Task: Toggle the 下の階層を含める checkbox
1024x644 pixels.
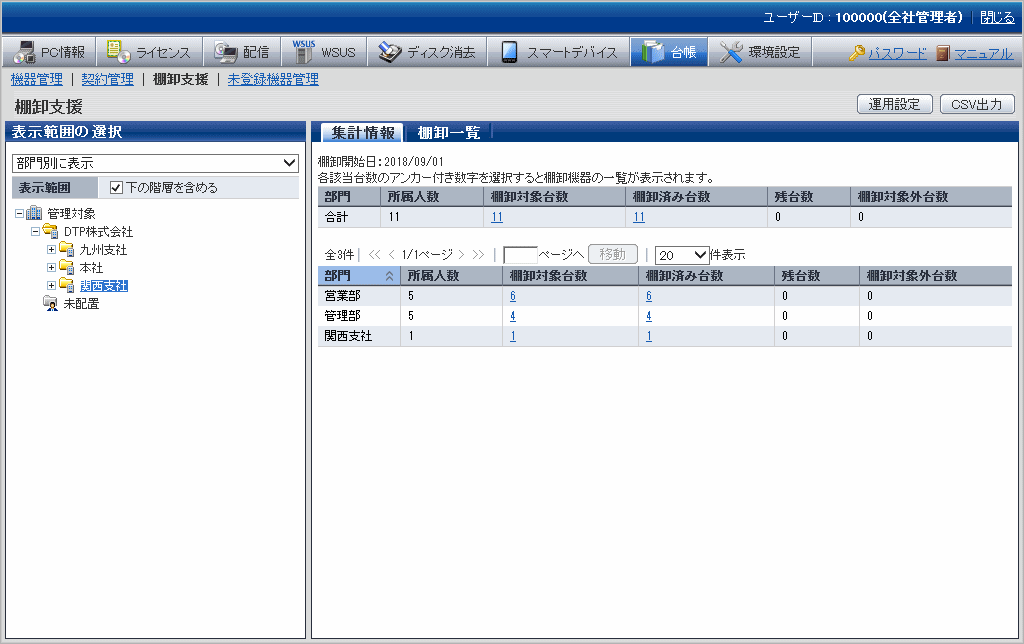Action: pyautogui.click(x=116, y=187)
